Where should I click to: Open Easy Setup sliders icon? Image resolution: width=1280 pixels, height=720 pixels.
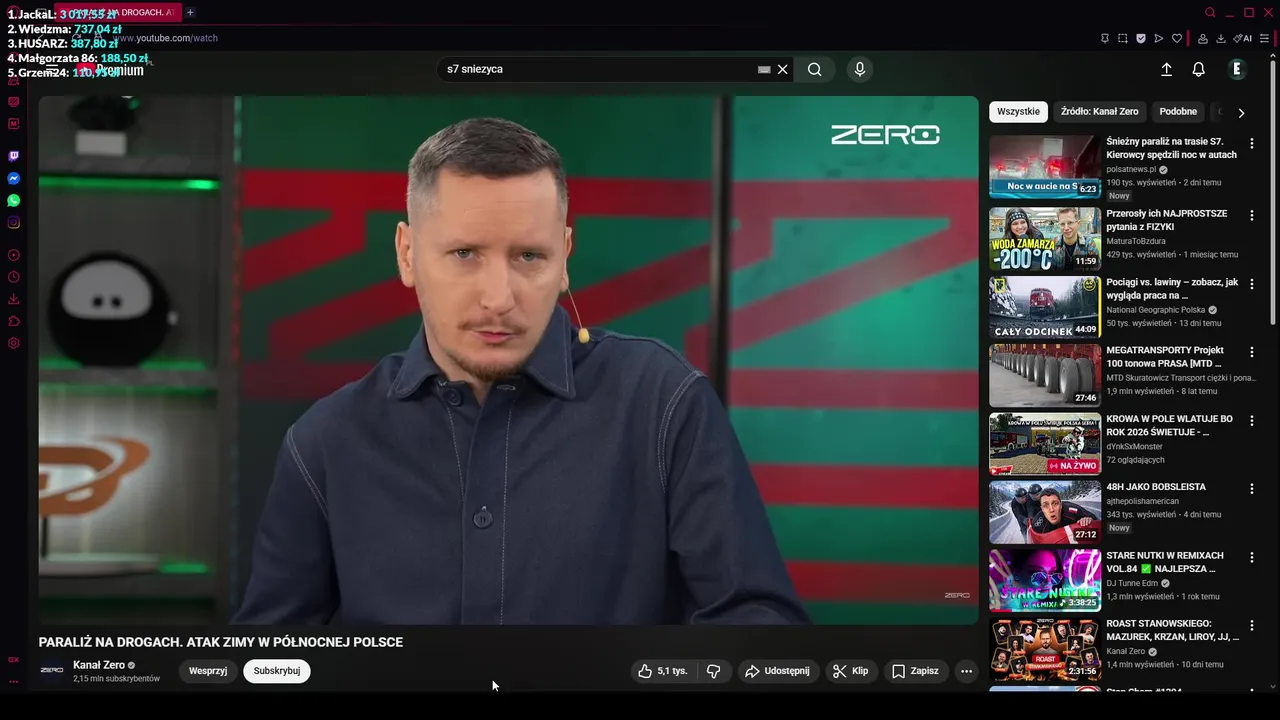pyautogui.click(x=1265, y=38)
